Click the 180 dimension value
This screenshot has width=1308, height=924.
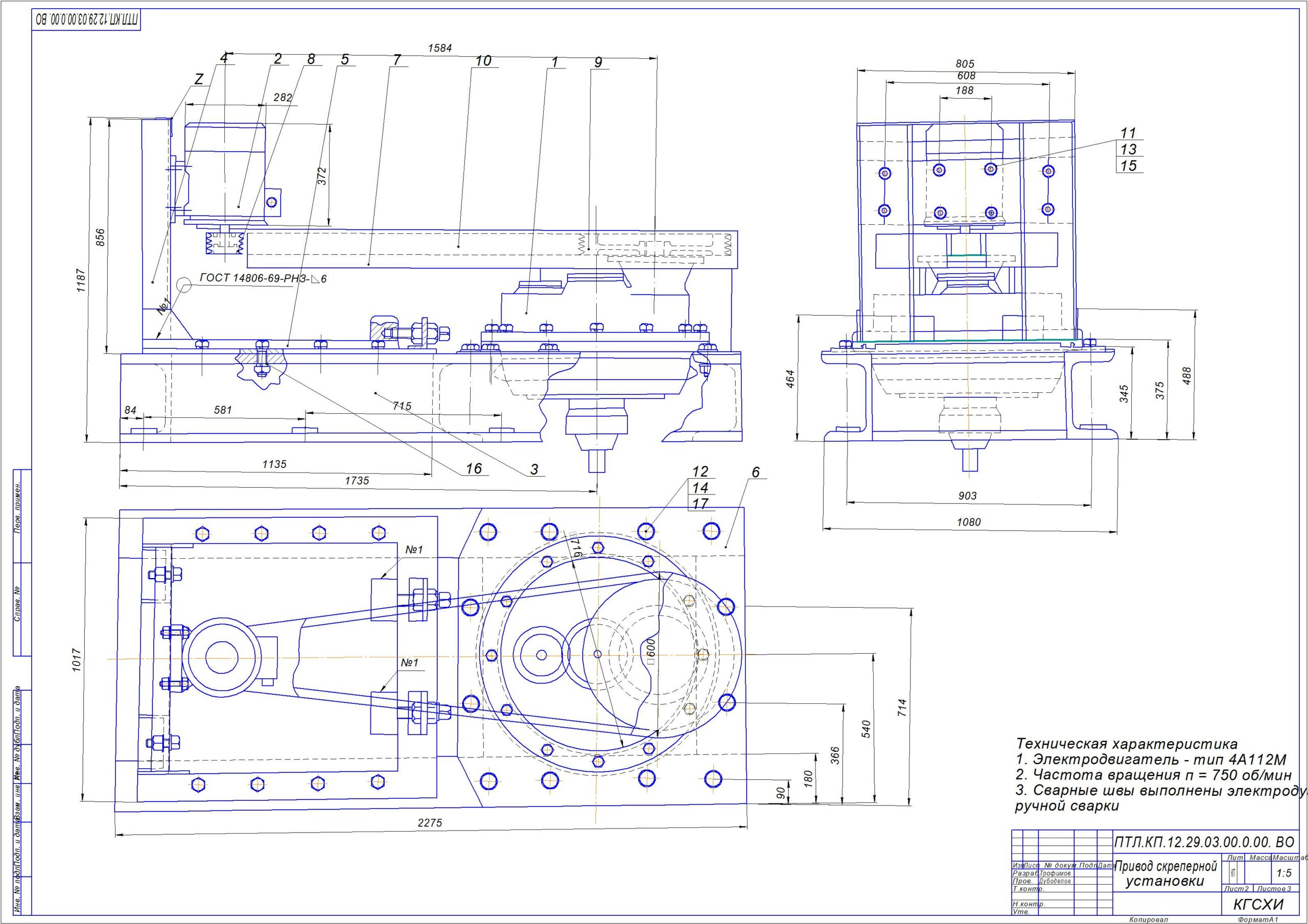pos(808,779)
